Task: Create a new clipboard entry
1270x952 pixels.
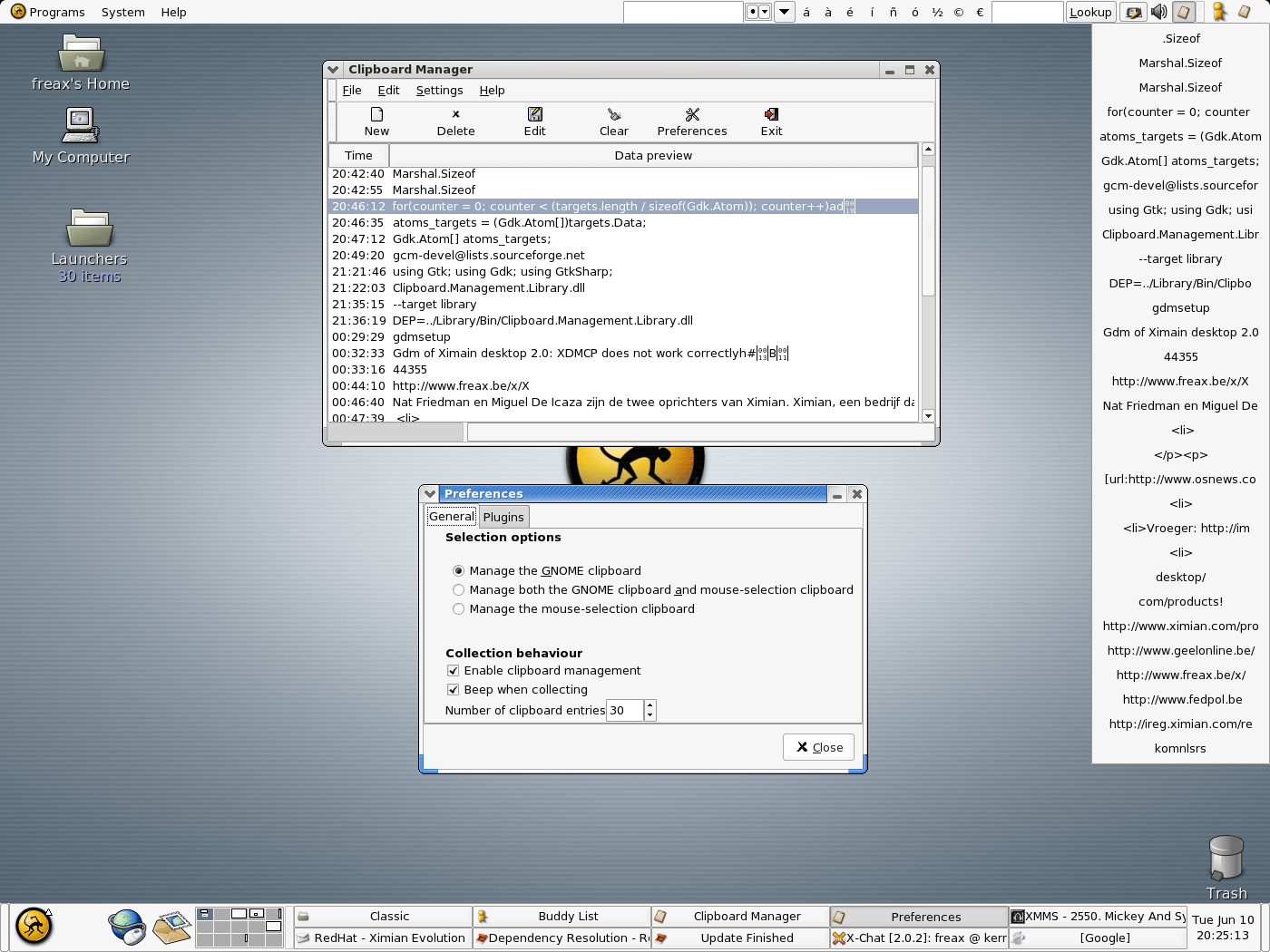Action: [x=376, y=121]
